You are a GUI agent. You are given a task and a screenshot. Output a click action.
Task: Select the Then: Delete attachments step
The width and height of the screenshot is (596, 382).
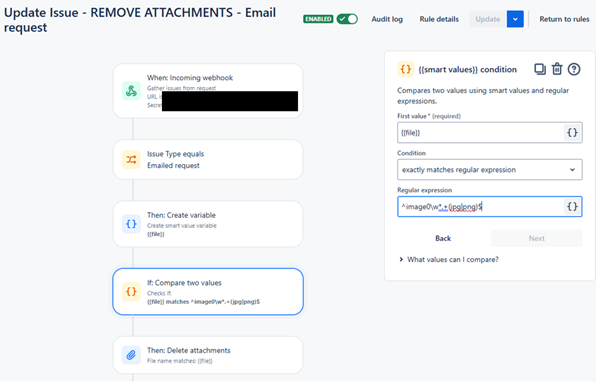click(x=208, y=355)
